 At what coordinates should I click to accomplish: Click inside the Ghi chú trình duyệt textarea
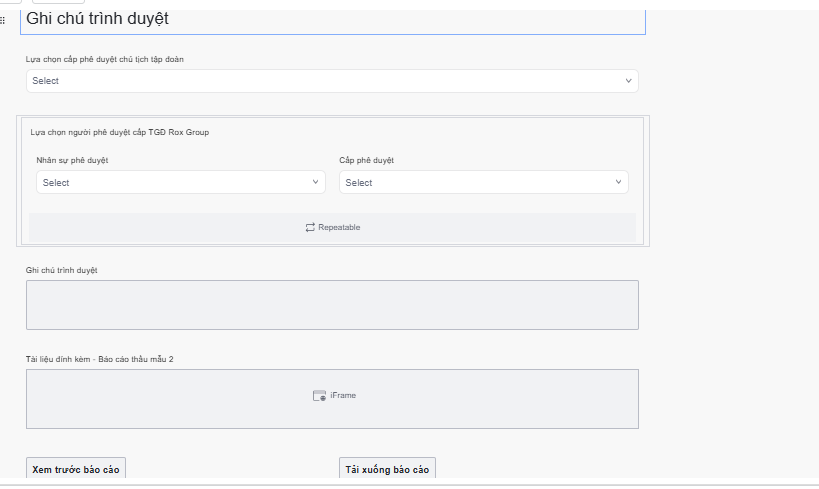tap(332, 305)
